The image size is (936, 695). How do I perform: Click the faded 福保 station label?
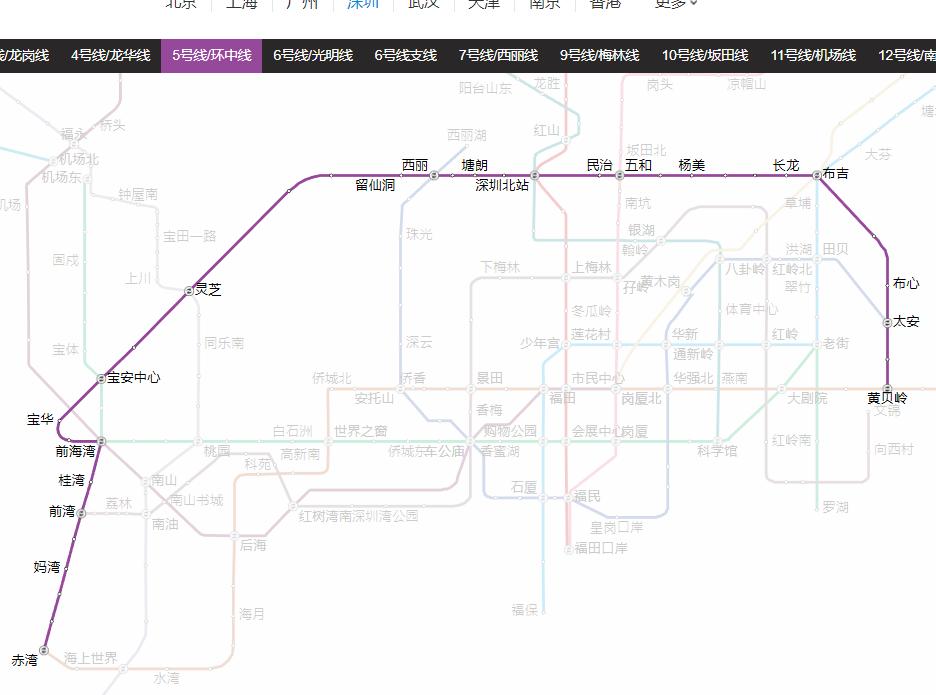coord(525,610)
